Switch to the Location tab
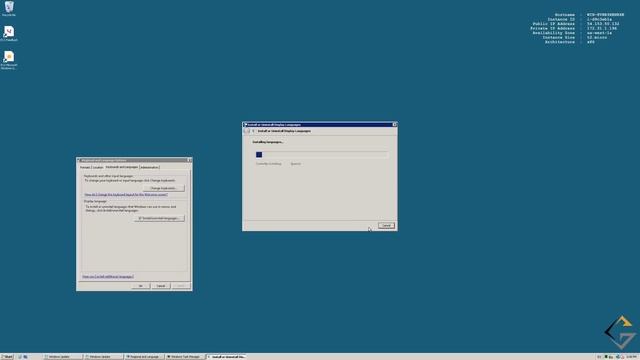This screenshot has width=640, height=360. [98, 167]
